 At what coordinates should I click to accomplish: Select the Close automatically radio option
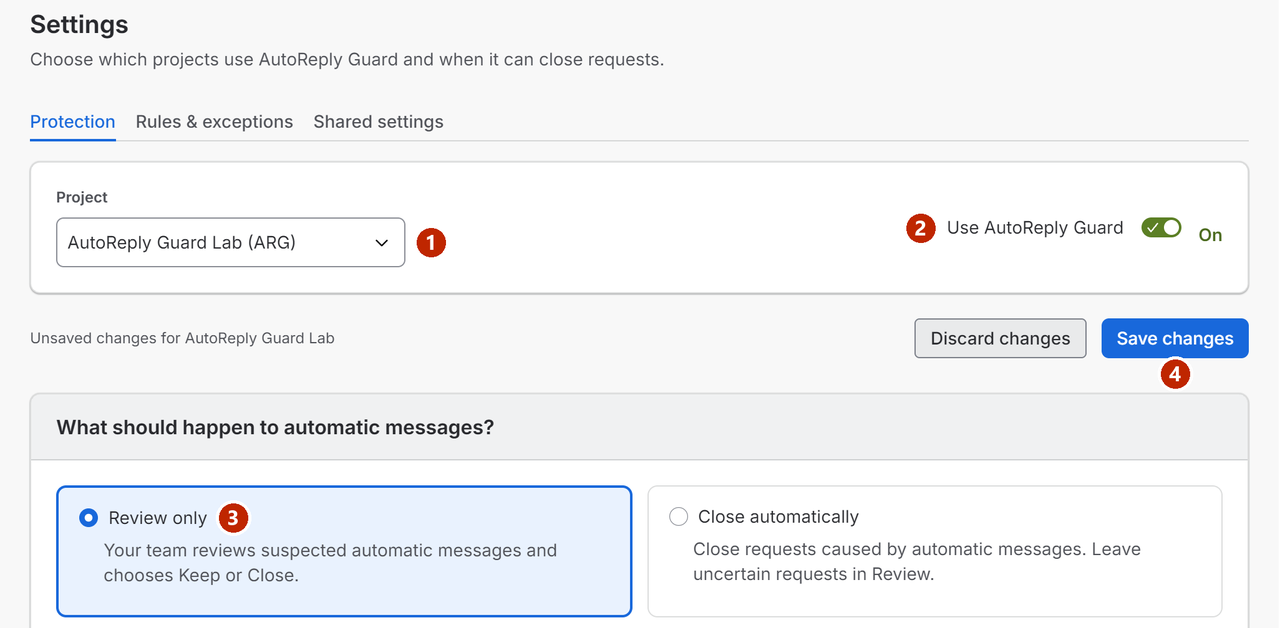click(x=678, y=517)
